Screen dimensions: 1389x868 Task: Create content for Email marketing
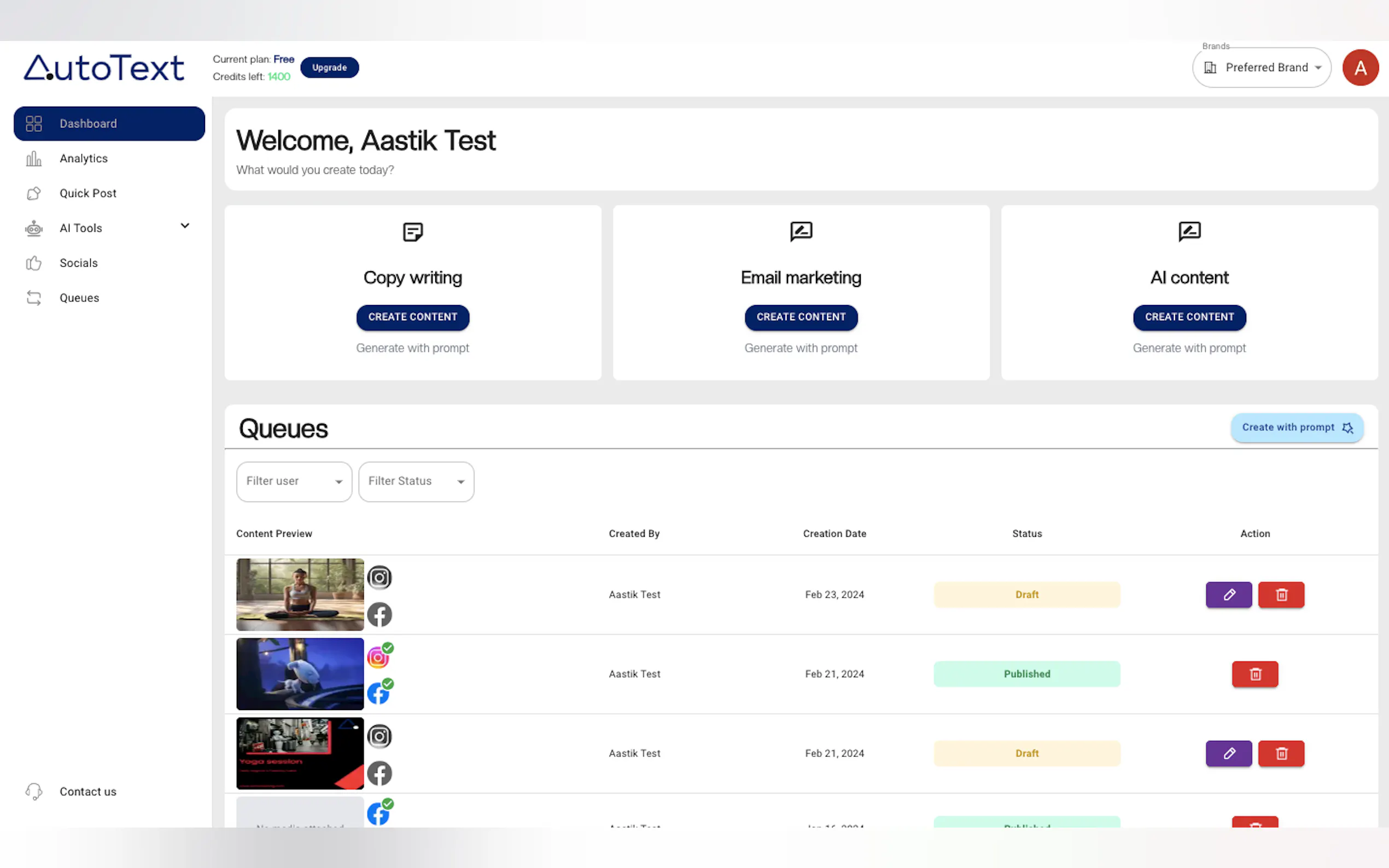(801, 318)
